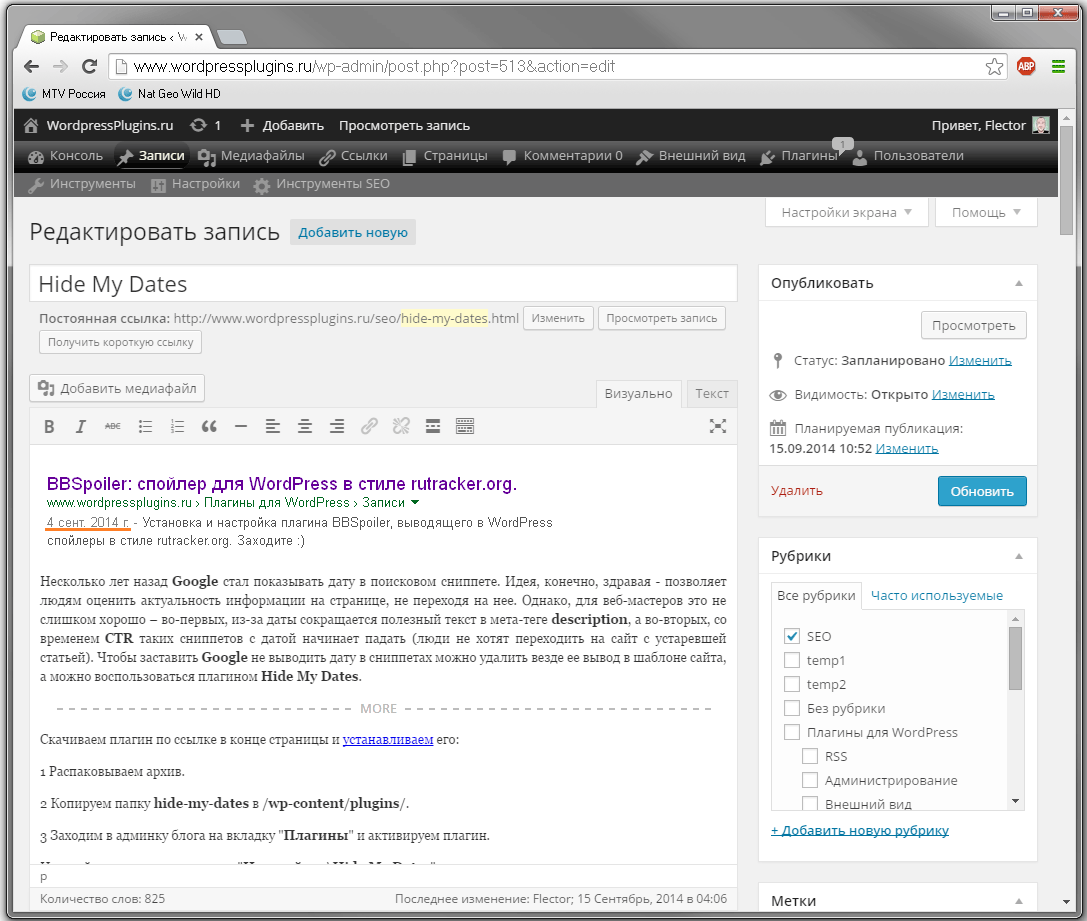
Task: Align text center
Action: pyautogui.click(x=304, y=426)
